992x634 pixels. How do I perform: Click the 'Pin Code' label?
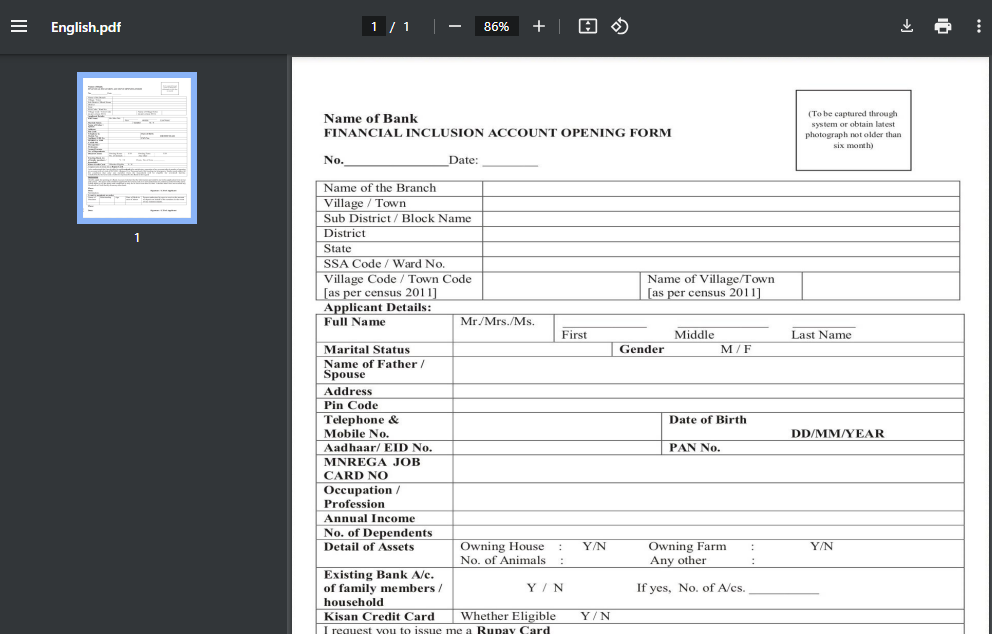[350, 406]
